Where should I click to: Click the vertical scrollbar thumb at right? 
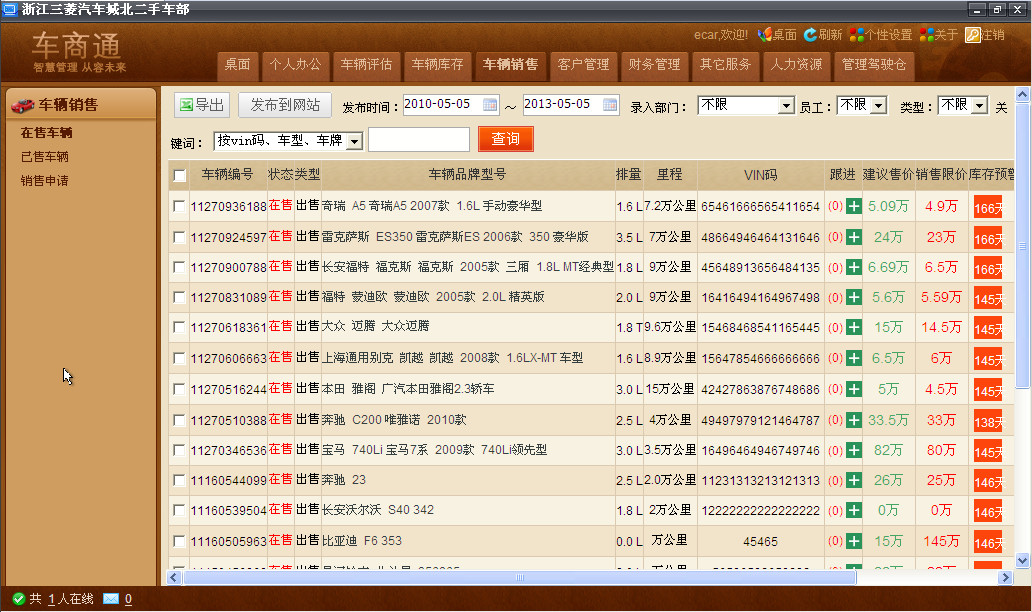click(1022, 247)
